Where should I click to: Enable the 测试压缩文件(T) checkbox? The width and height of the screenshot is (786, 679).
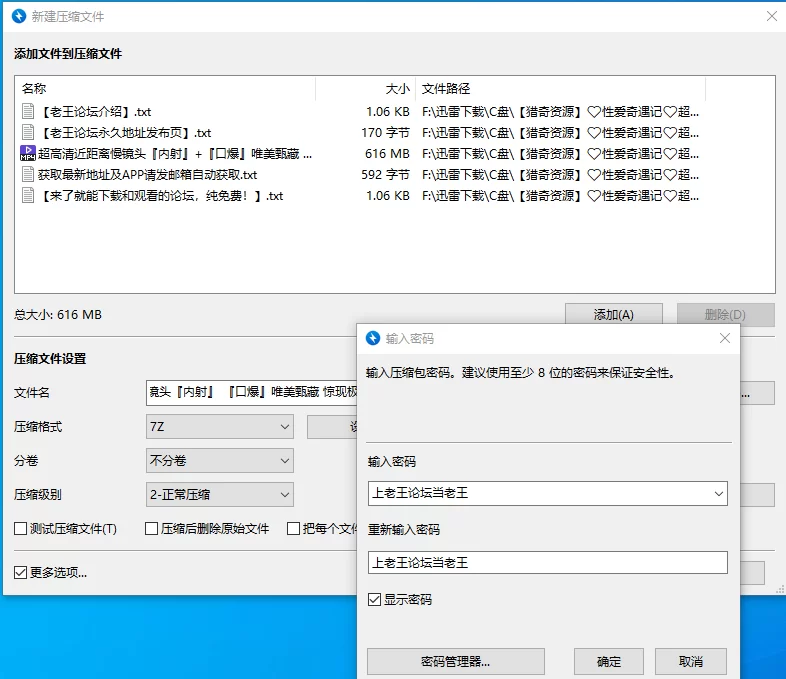click(x=21, y=529)
